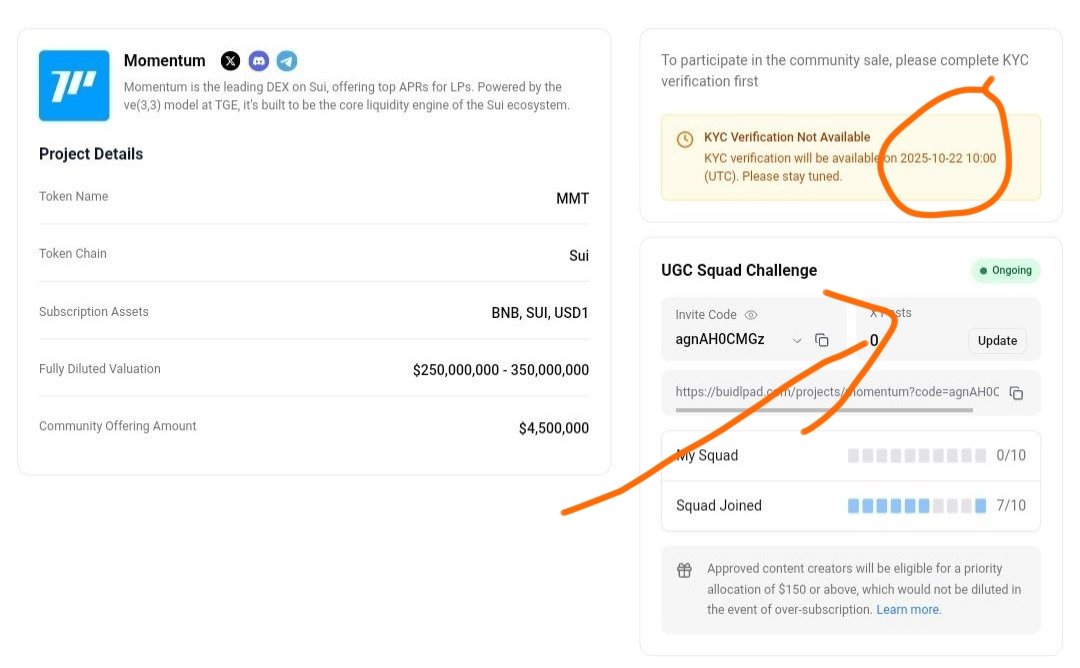Open the Learn more link
The width and height of the screenshot is (1080, 668).
click(907, 609)
